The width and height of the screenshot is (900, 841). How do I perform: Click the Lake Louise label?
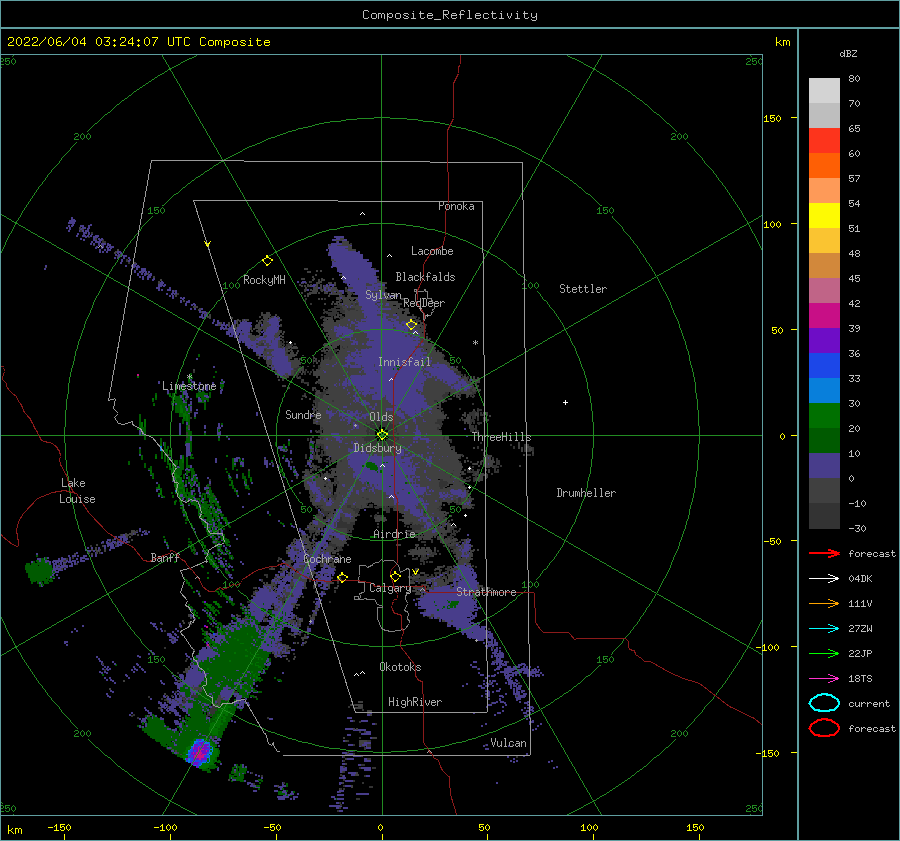tap(77, 491)
